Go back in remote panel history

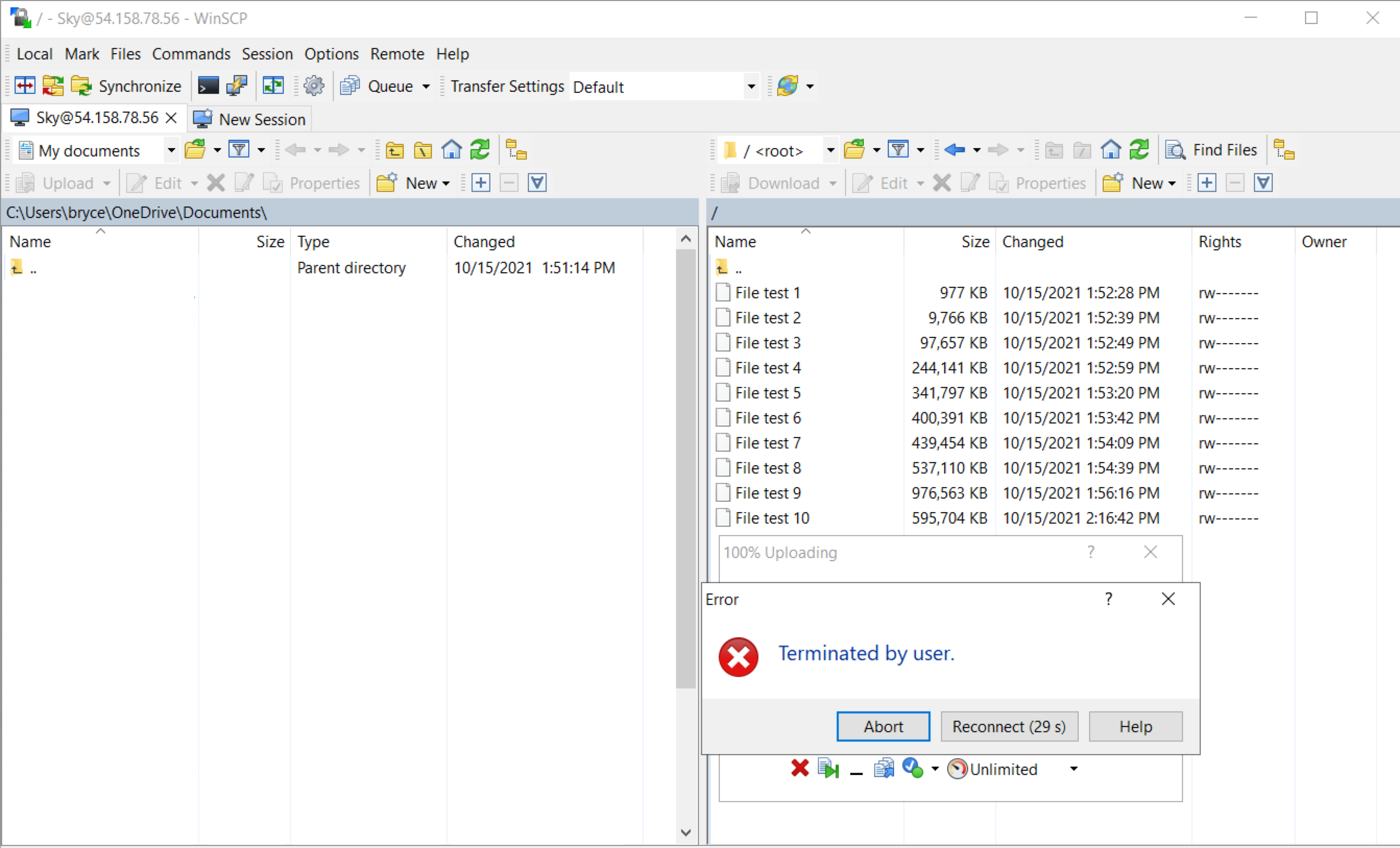pyautogui.click(x=955, y=150)
